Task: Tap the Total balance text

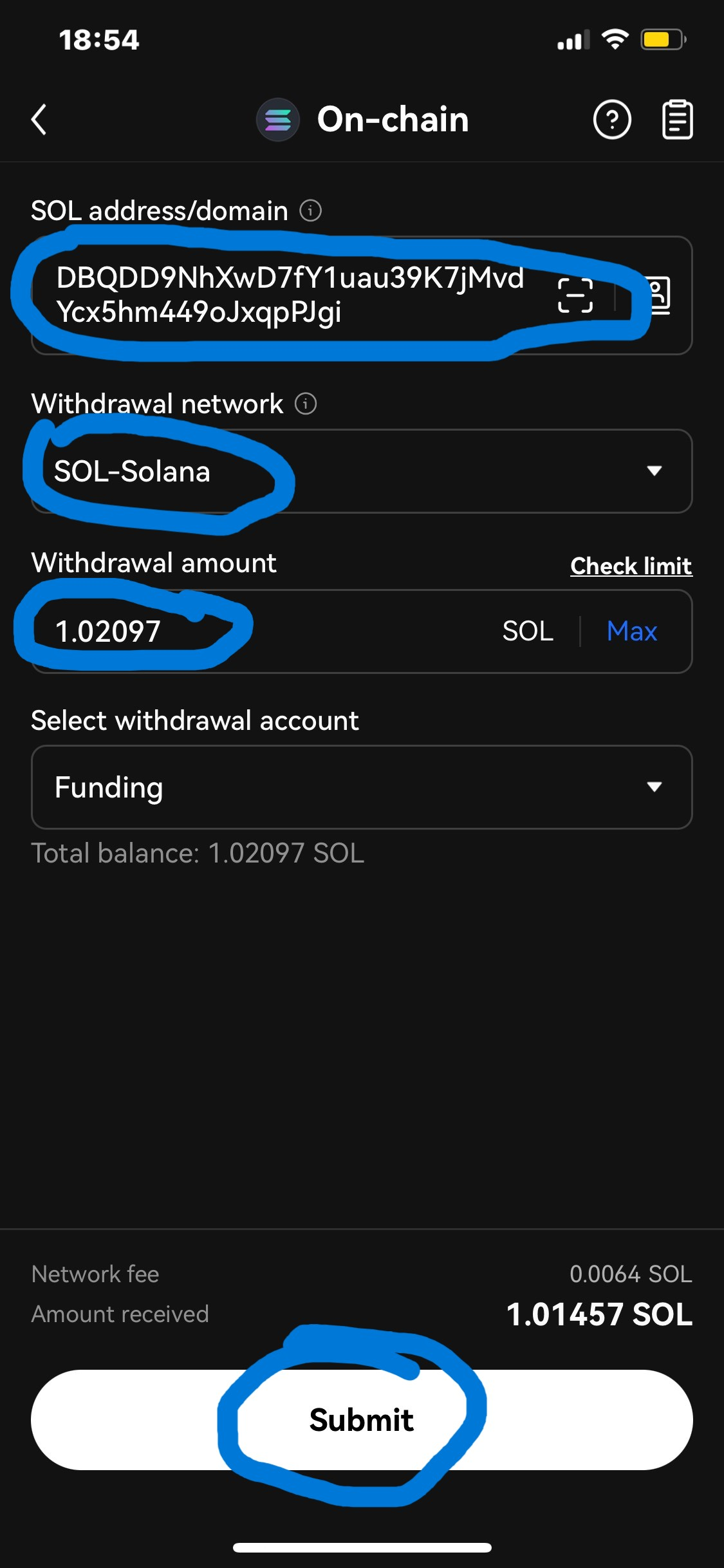Action: (198, 854)
